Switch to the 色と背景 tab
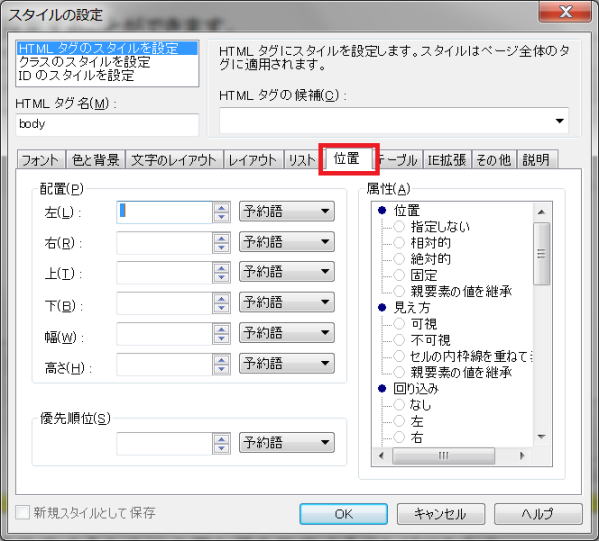The width and height of the screenshot is (599, 541). coord(96,160)
